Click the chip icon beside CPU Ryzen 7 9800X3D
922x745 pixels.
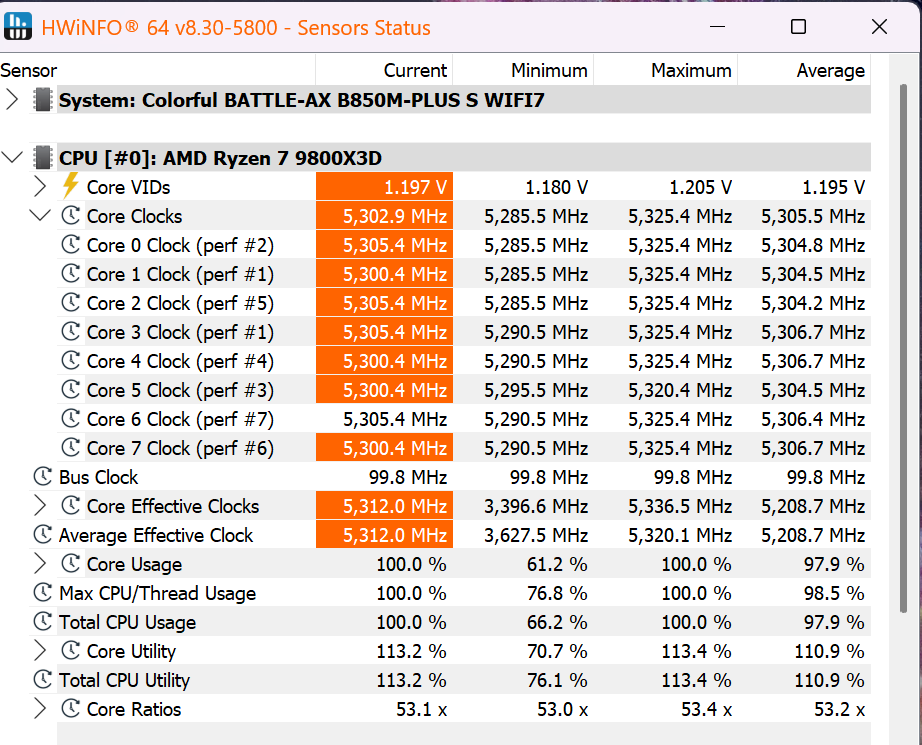pyautogui.click(x=42, y=158)
